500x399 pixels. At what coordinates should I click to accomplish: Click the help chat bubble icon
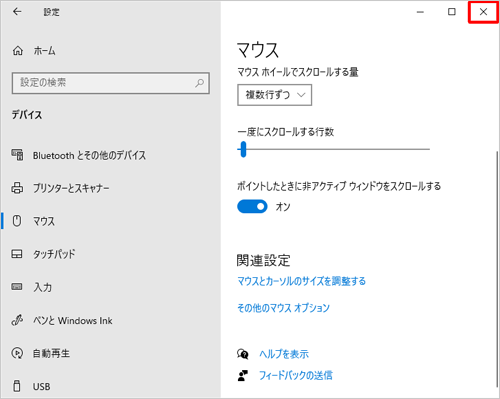tap(243, 354)
